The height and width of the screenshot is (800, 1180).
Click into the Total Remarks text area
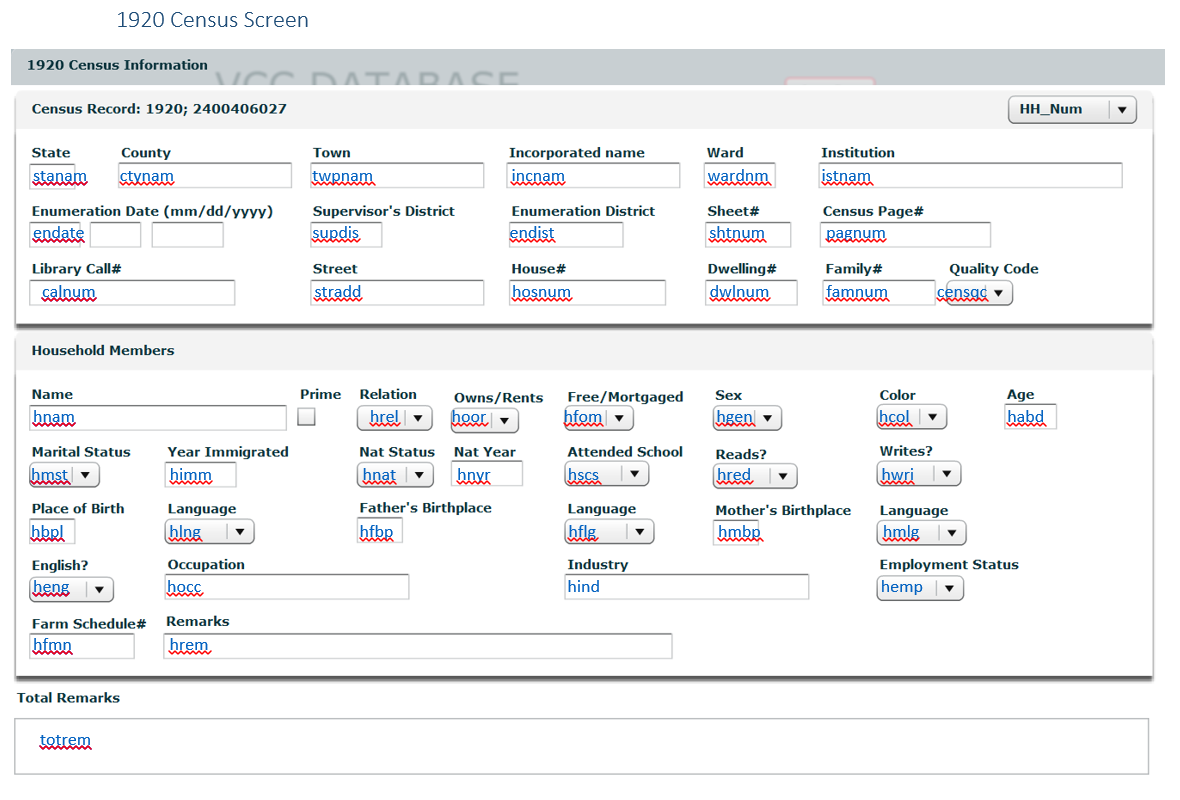point(581,746)
